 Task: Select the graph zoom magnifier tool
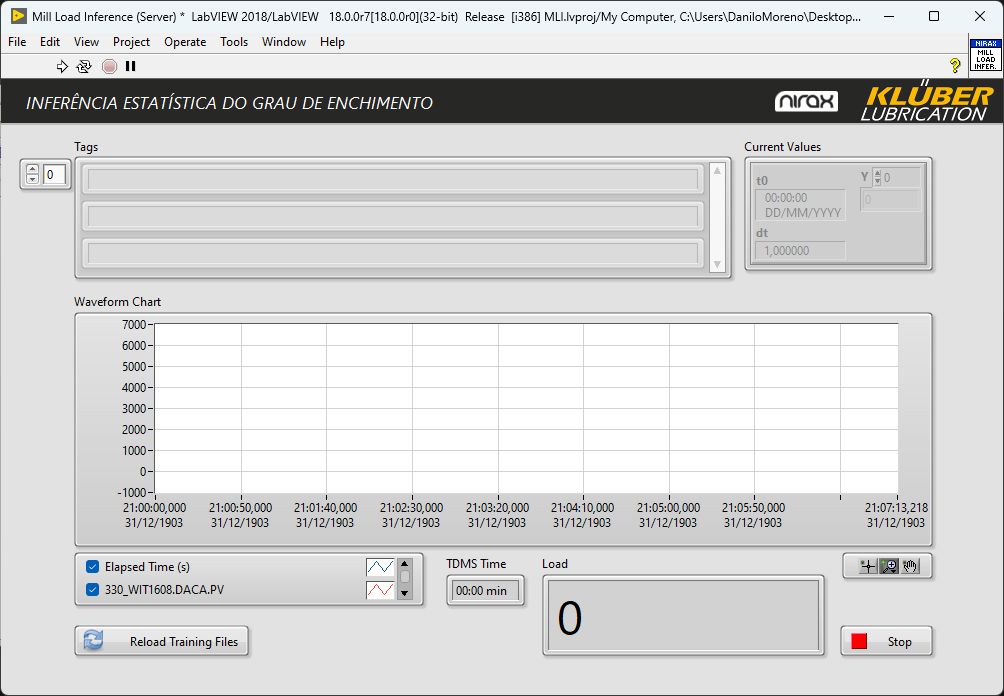tap(888, 566)
